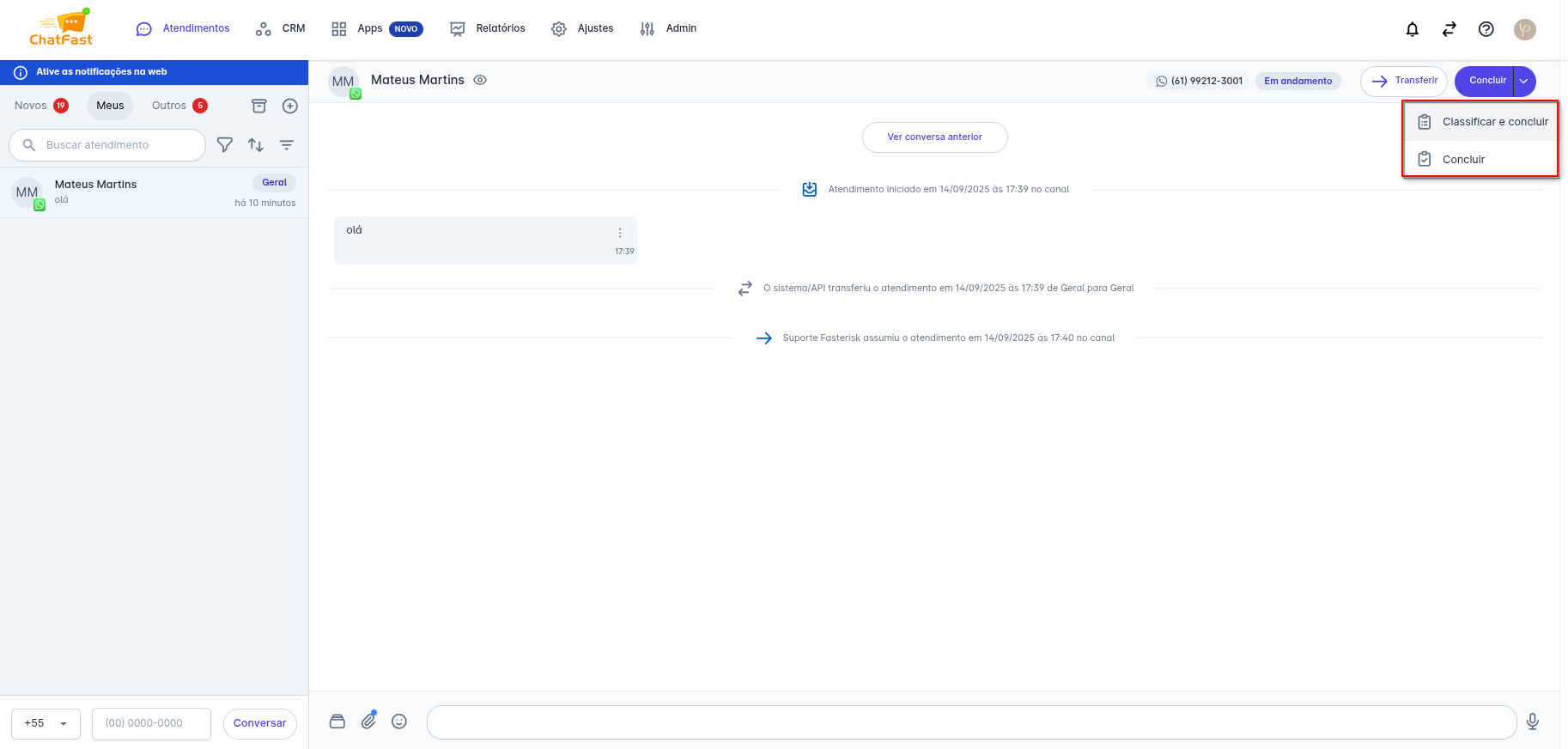Click Ver conversa anterior button
Screen dimensions: 1568x749
[934, 137]
